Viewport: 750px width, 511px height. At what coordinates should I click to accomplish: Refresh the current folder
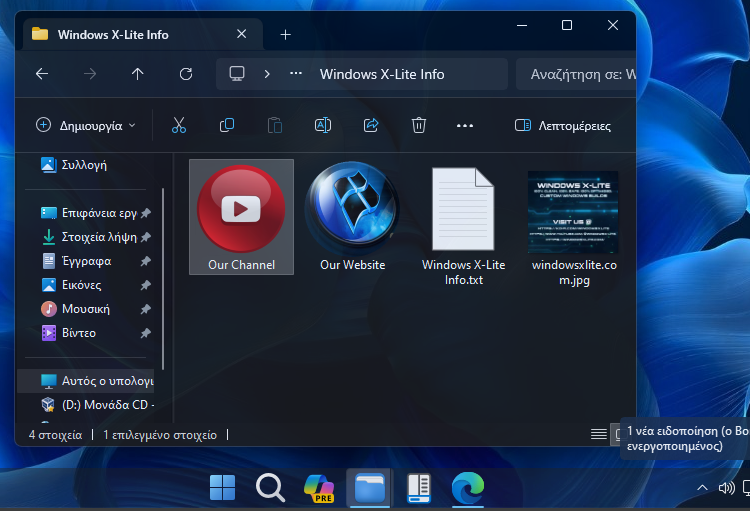point(186,74)
